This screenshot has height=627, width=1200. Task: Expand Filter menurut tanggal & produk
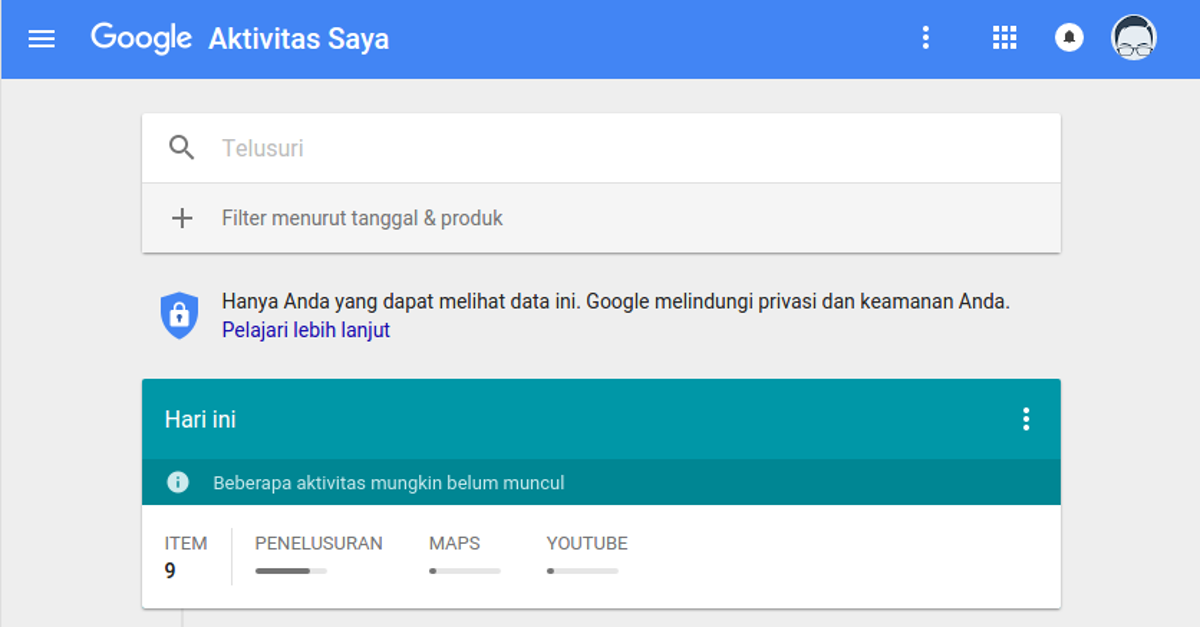click(x=601, y=218)
